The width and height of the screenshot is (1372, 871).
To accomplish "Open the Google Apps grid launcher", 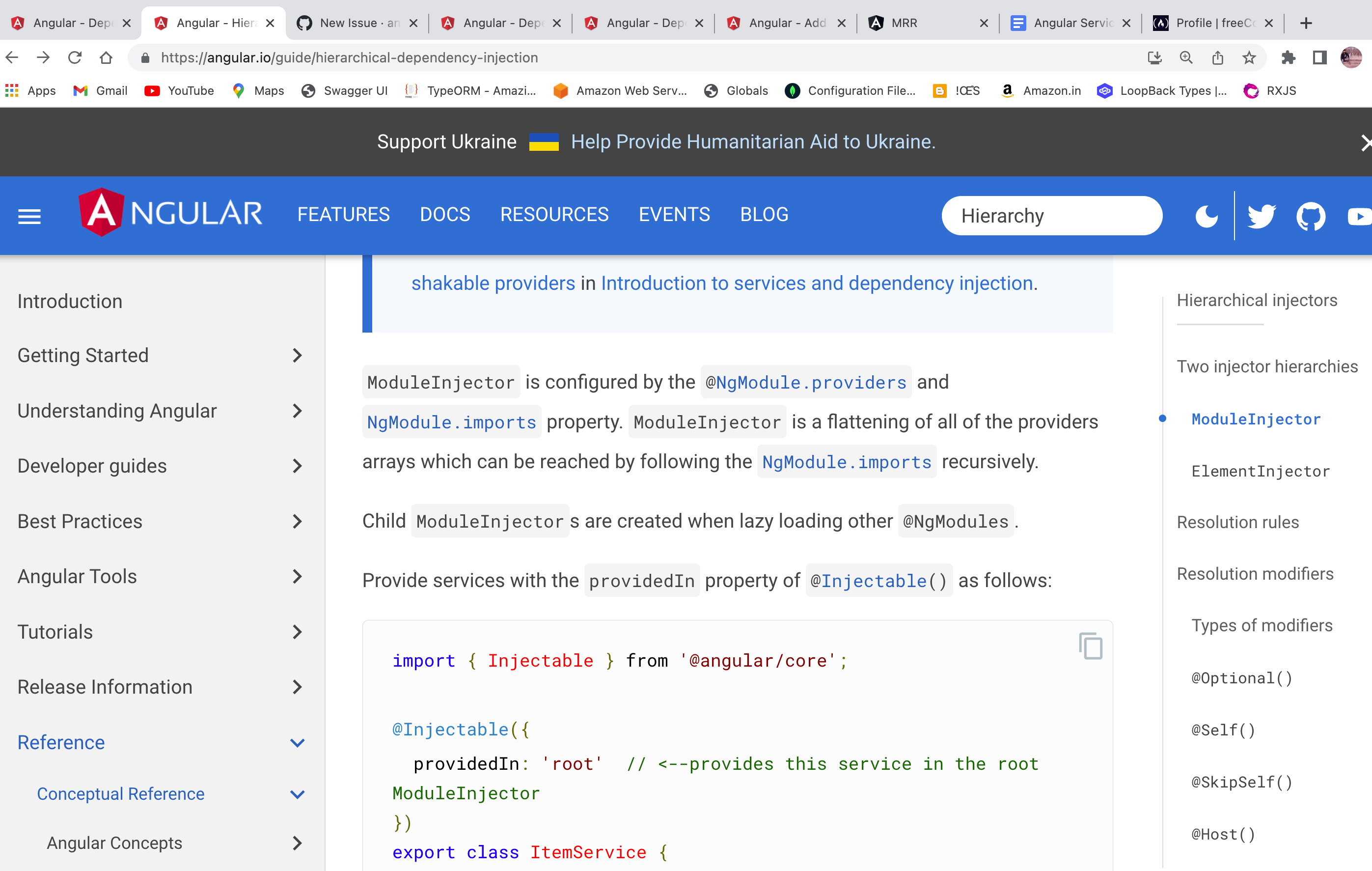I will click(x=11, y=90).
